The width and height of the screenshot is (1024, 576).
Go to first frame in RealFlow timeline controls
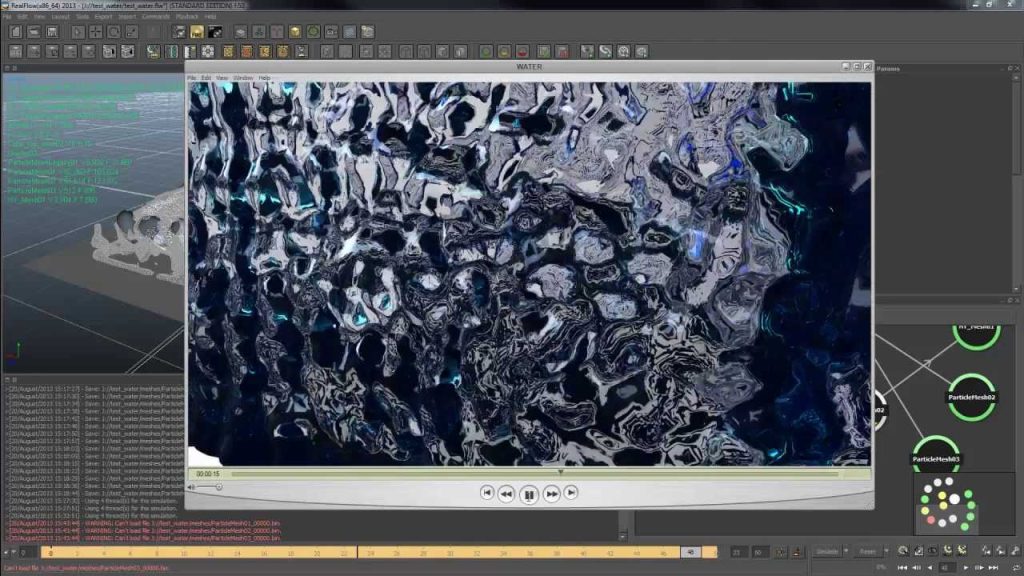coord(902,568)
